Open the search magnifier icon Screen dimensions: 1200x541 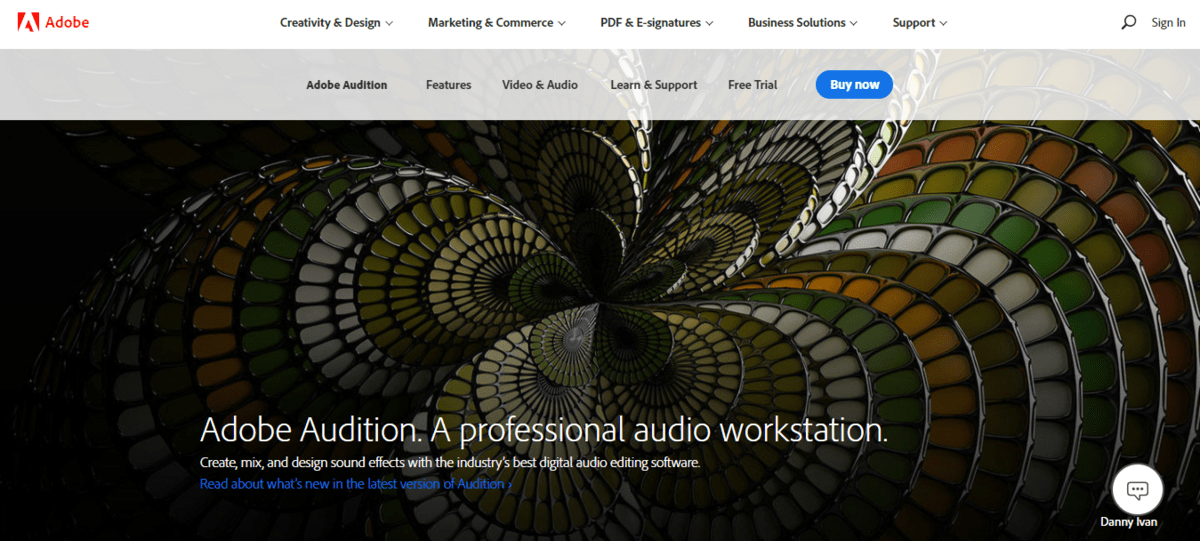pyautogui.click(x=1129, y=22)
